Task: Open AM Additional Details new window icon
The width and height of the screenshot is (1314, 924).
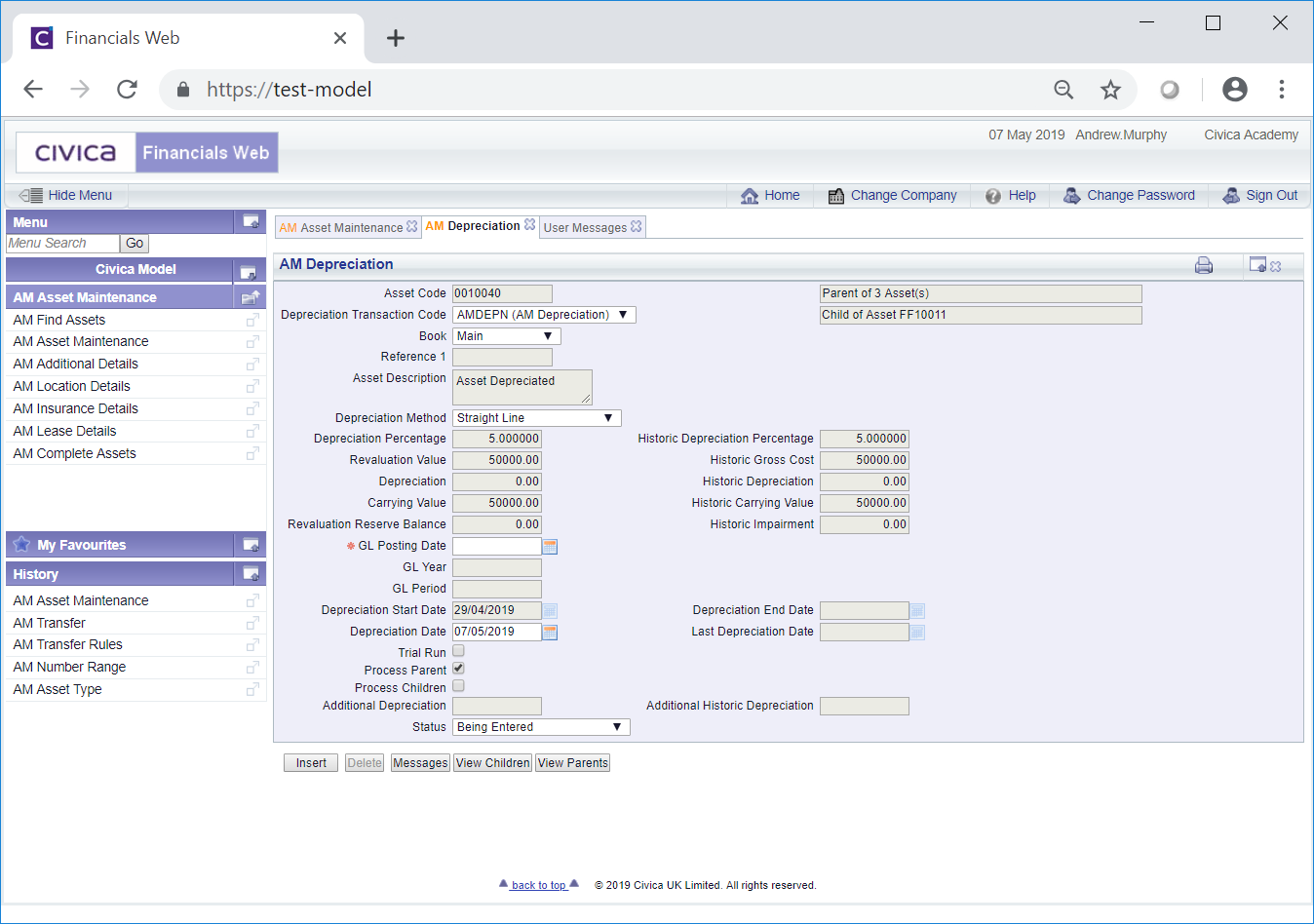Action: pyautogui.click(x=252, y=365)
